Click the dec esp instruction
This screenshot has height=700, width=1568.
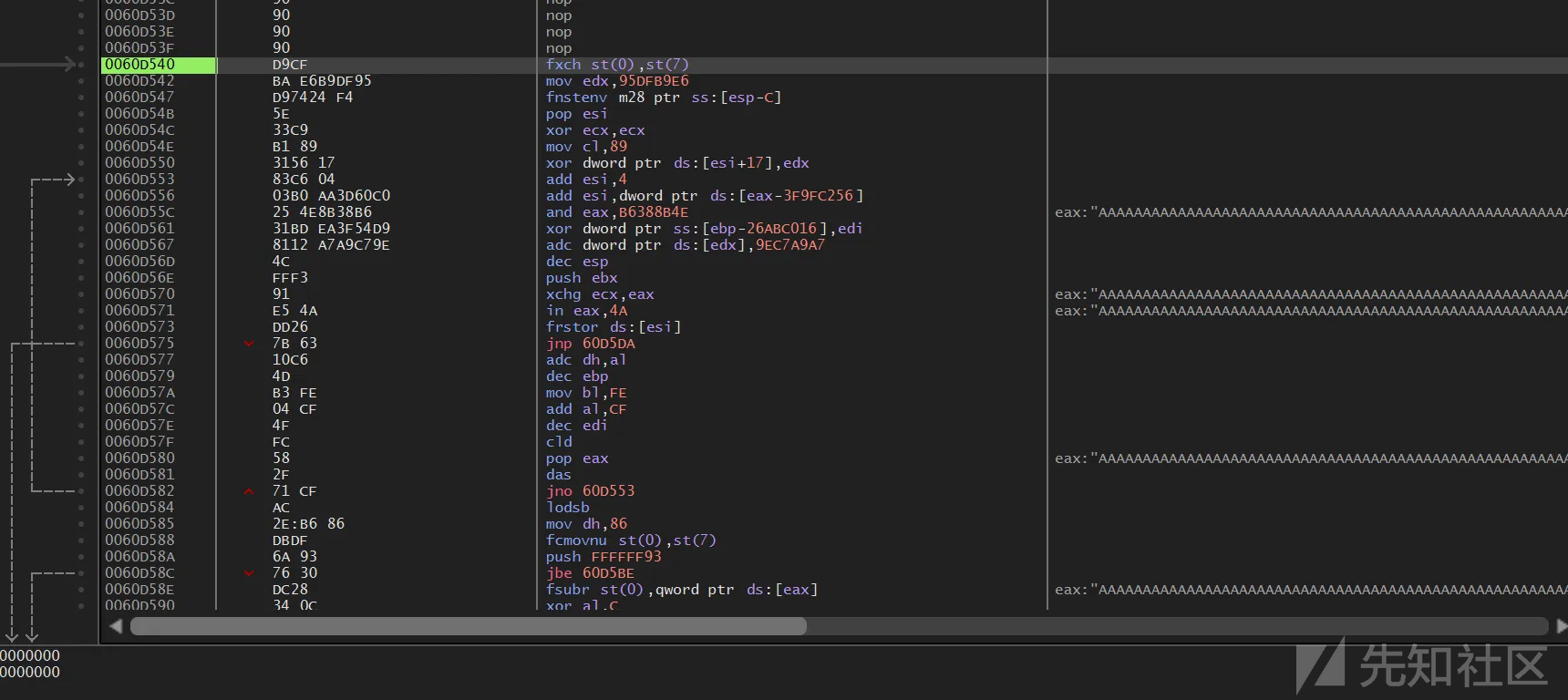pos(576,262)
